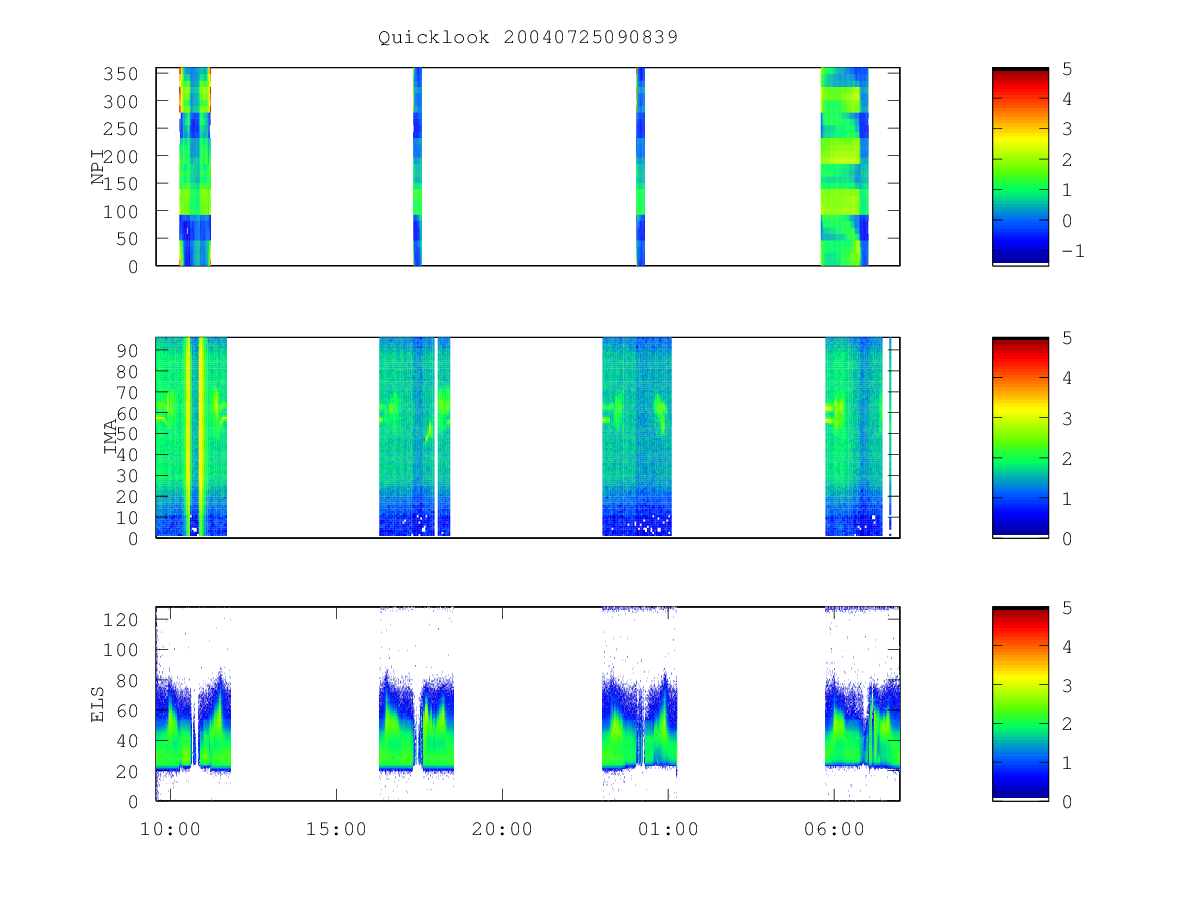1200x900 pixels.
Task: Select the NPI y-axis label
Action: tap(99, 167)
